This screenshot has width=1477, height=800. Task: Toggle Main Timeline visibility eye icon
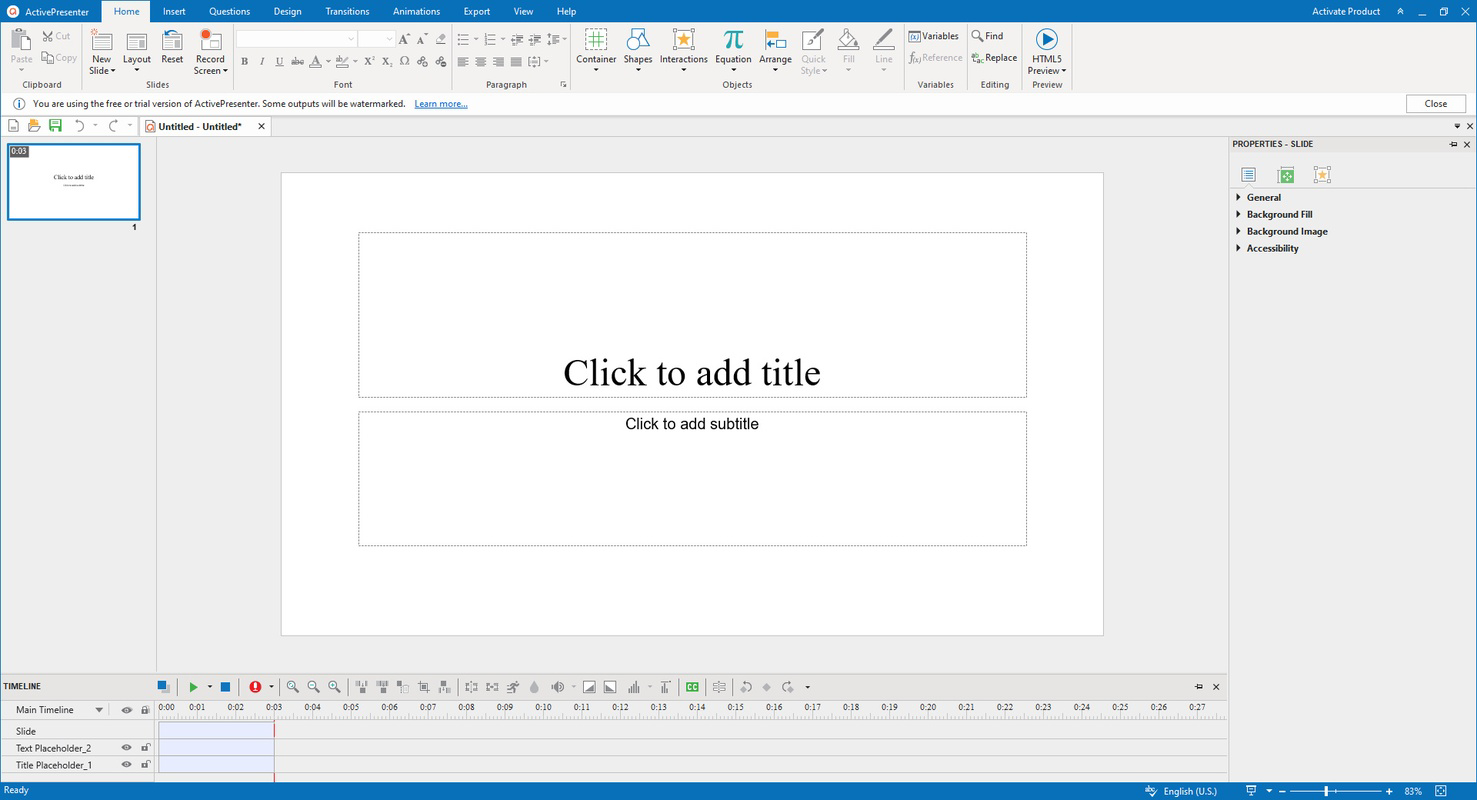tap(127, 710)
